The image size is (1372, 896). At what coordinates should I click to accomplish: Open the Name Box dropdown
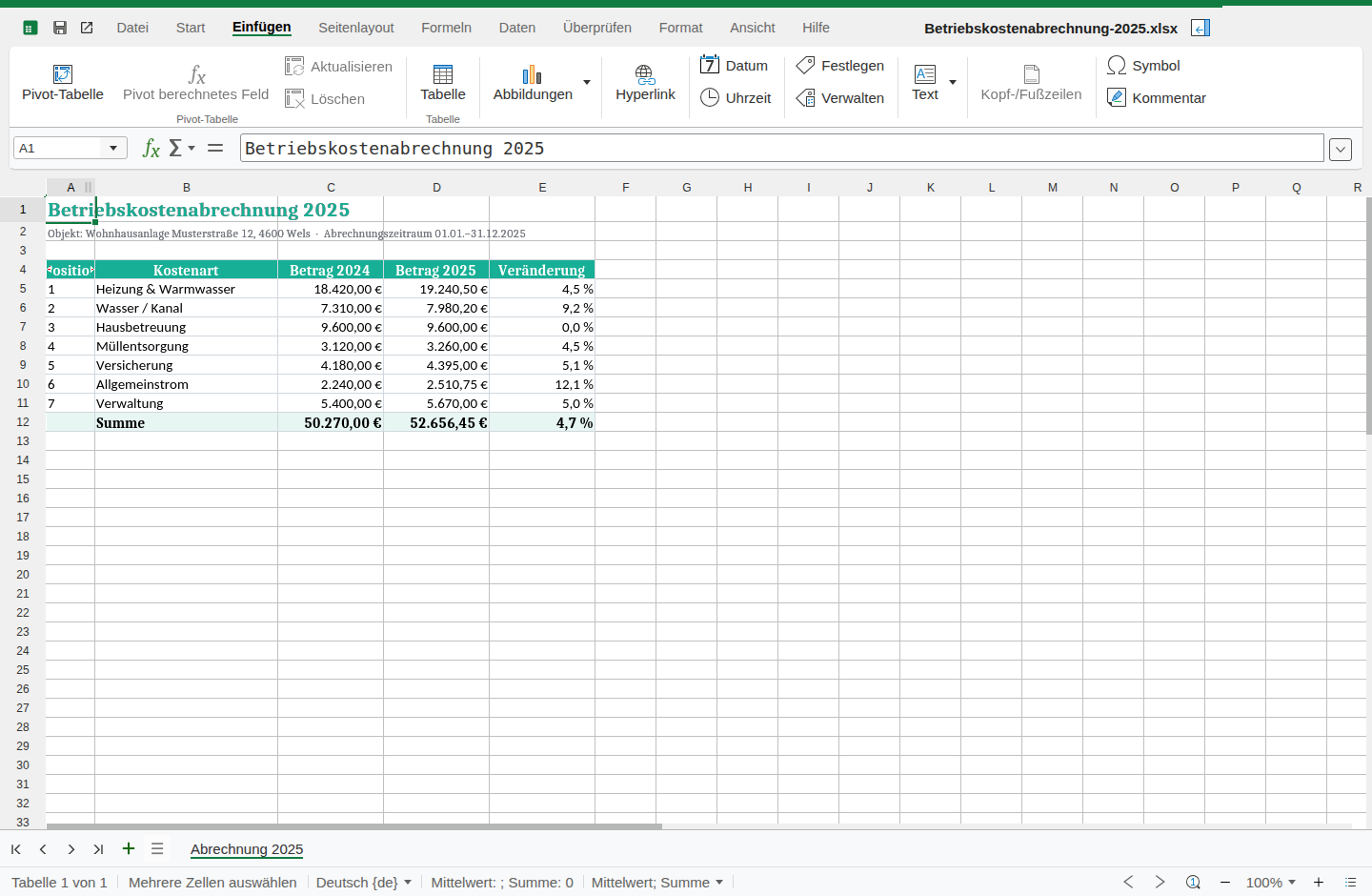(113, 148)
